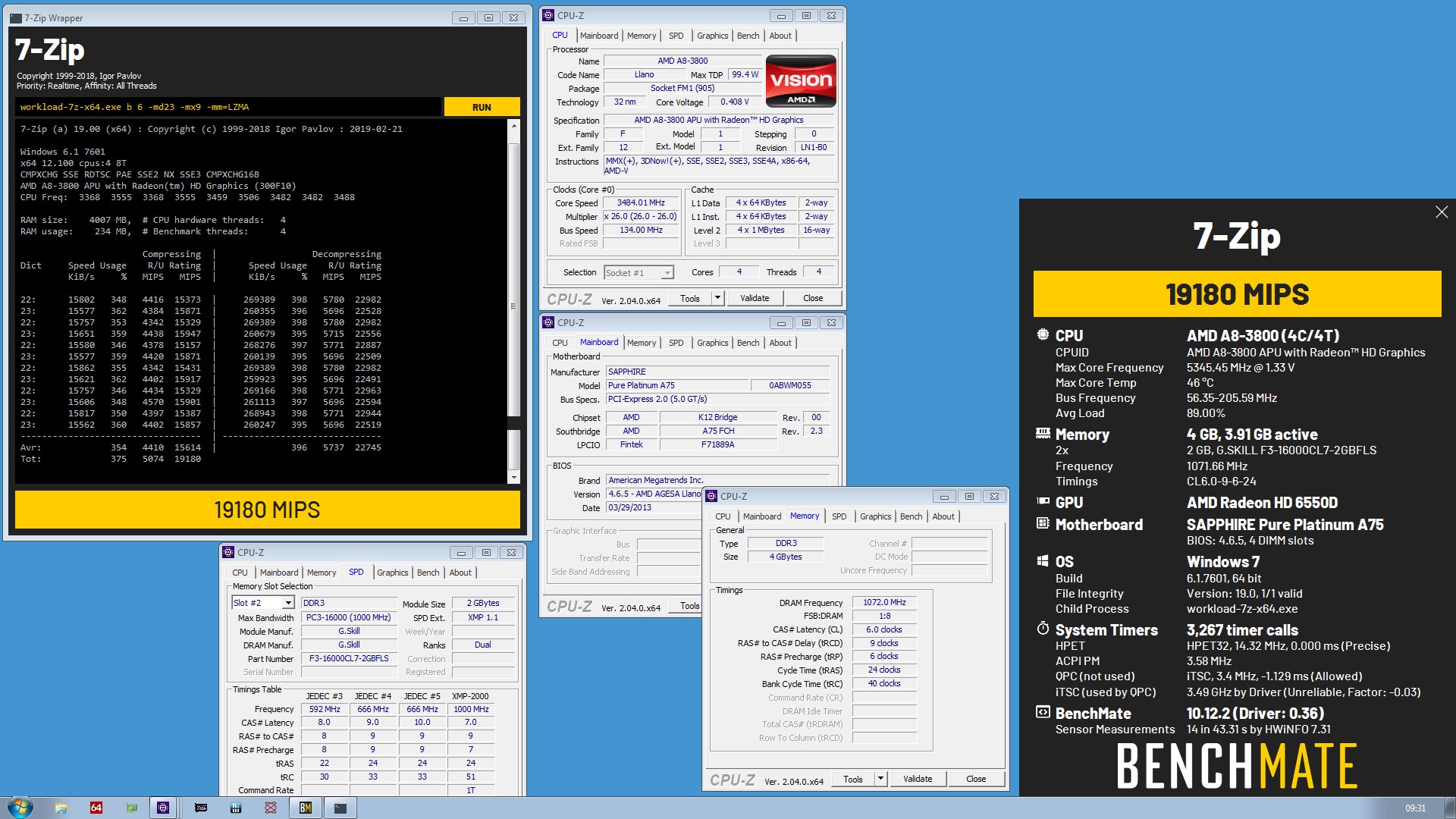The height and width of the screenshot is (819, 1456).
Task: Open Graphics tab in CPU-Z Mainboard window
Action: [712, 343]
